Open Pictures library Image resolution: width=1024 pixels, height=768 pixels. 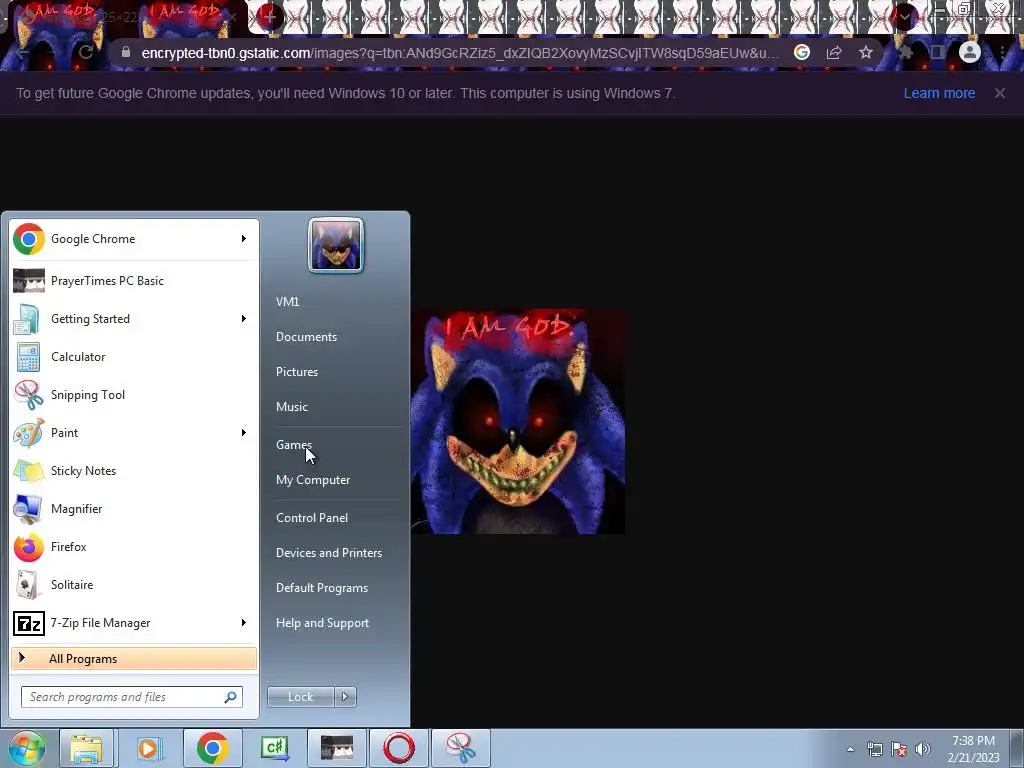coord(297,372)
